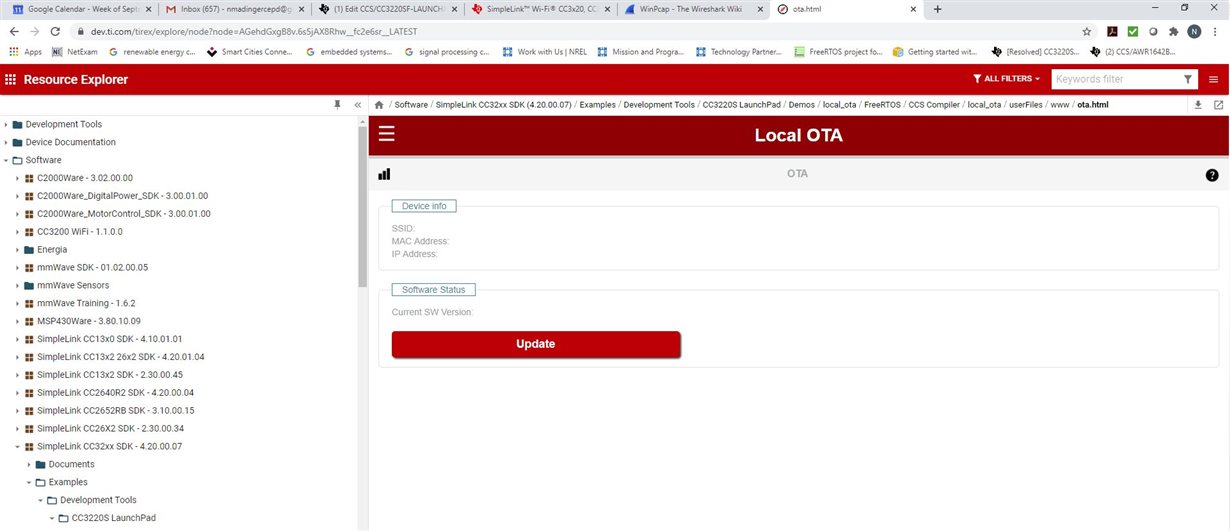
Task: Expand MSP430Ware - 3.80.10.09 package
Action: [17, 321]
